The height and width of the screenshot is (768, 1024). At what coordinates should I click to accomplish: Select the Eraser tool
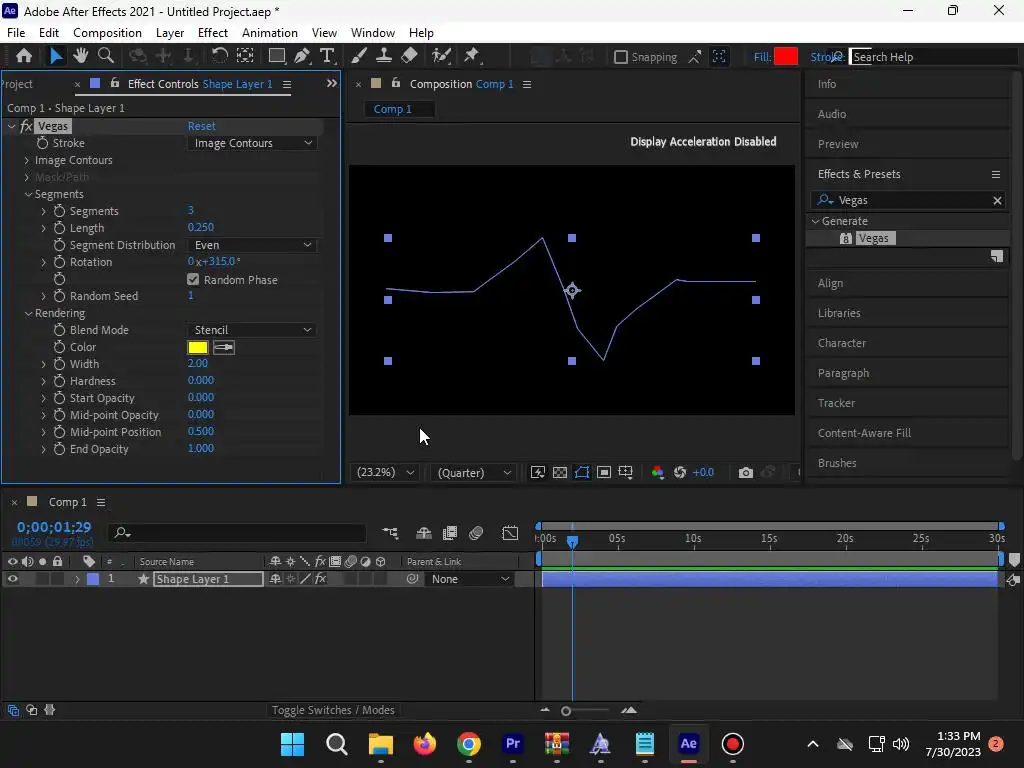409,56
